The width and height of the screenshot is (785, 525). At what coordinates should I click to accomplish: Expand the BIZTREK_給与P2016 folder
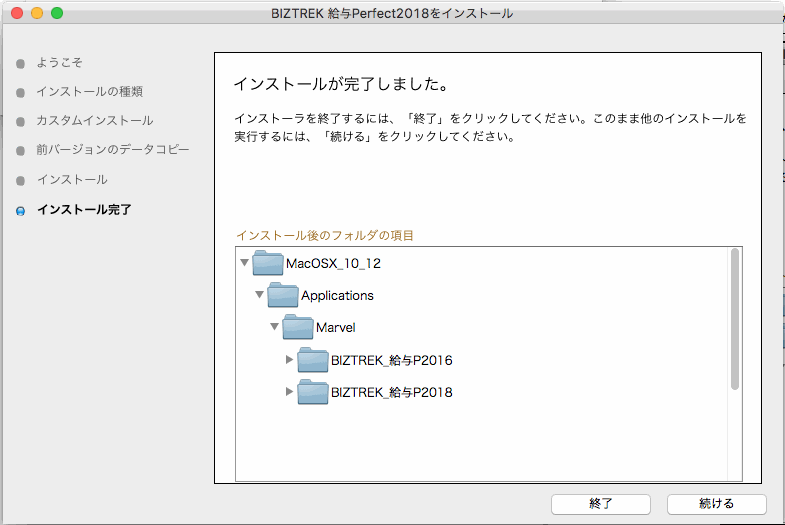pos(290,360)
